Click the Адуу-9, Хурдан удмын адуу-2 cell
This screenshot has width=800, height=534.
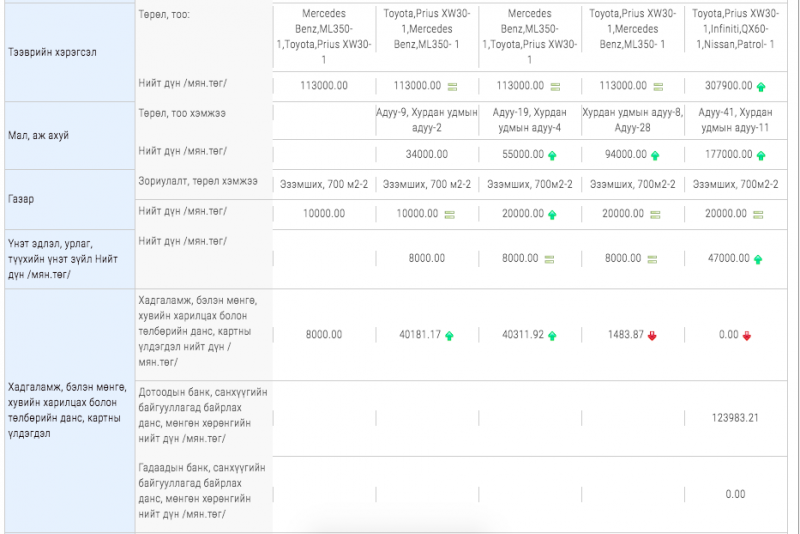(427, 121)
